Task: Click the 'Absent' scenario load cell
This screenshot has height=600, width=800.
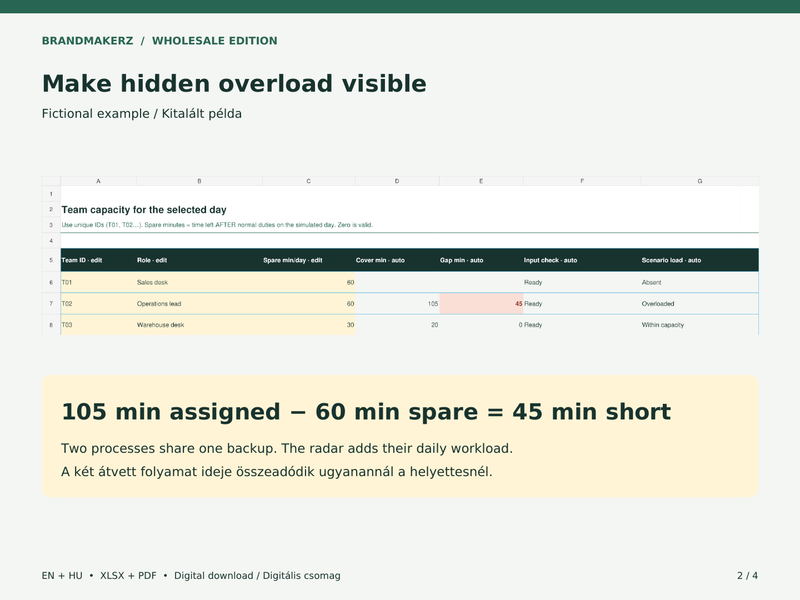Action: 700,282
